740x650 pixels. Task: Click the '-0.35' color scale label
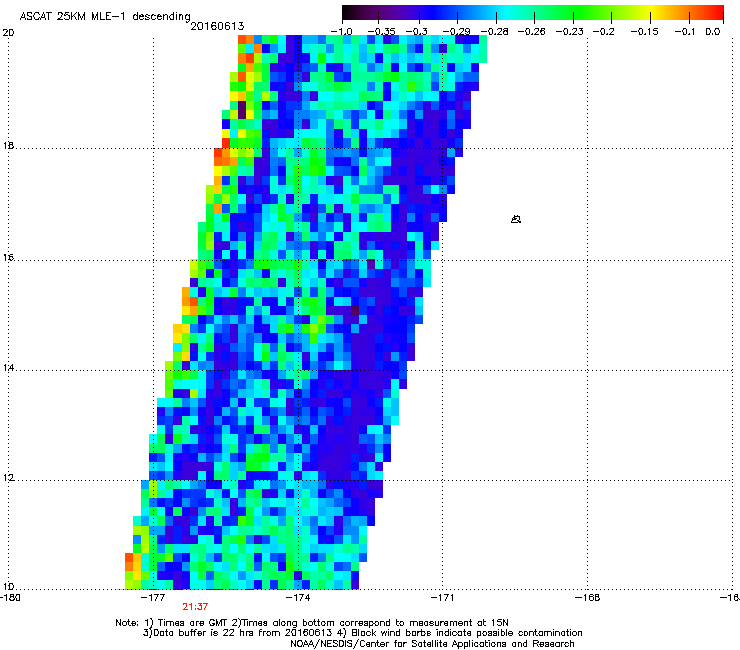(x=381, y=32)
